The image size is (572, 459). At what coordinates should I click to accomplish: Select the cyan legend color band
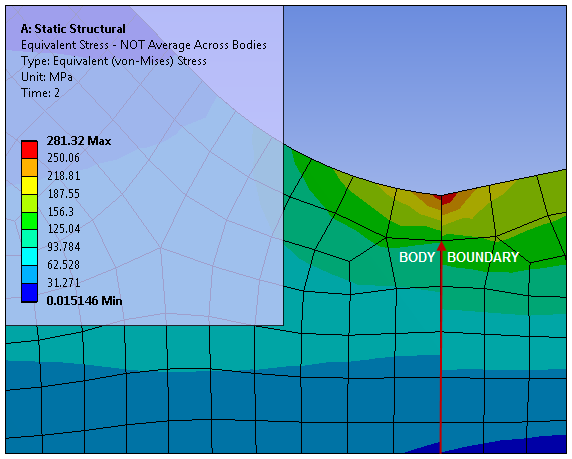pyautogui.click(x=29, y=257)
